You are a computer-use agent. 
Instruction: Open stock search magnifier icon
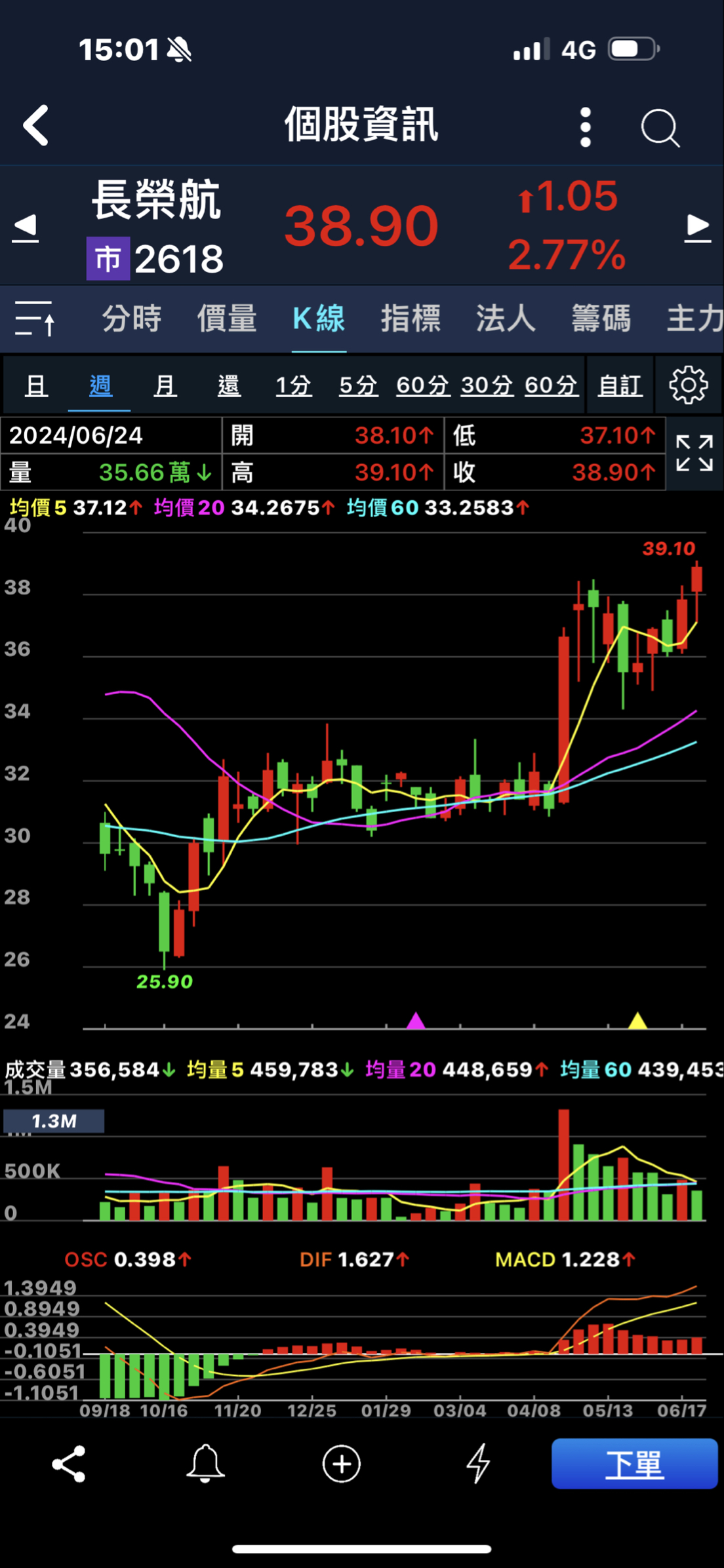point(660,127)
